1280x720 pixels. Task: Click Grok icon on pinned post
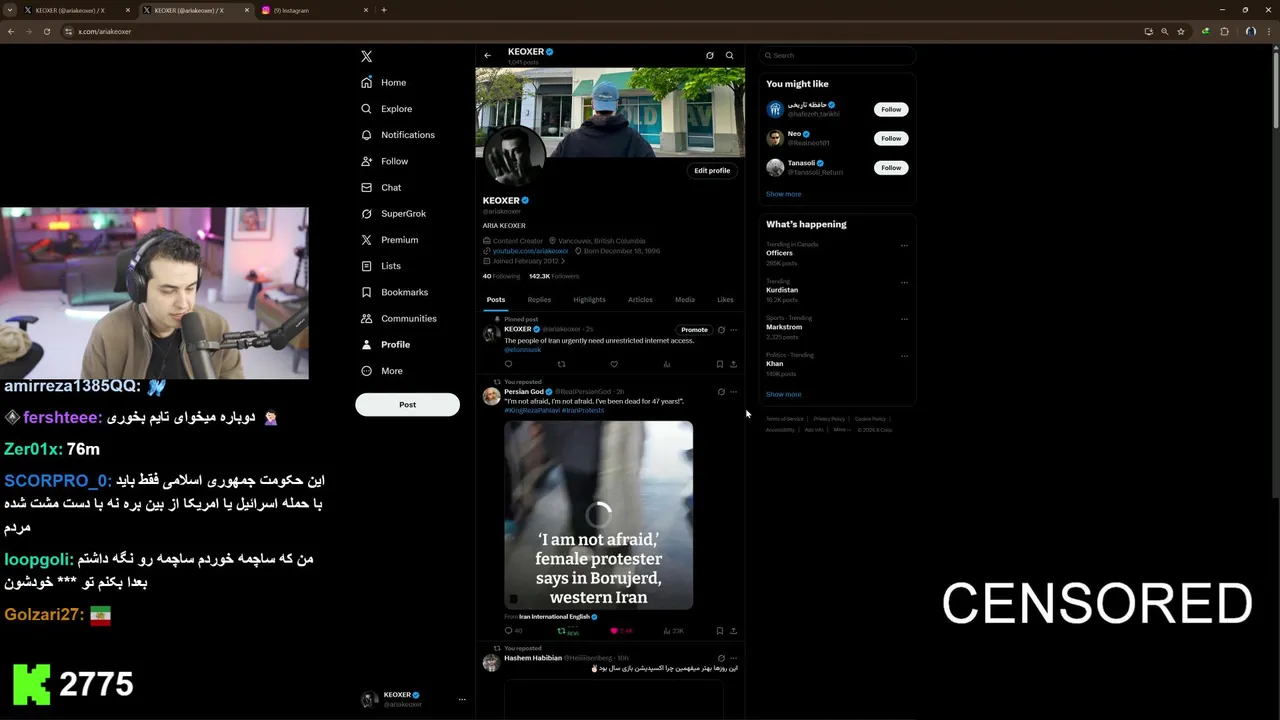(x=721, y=330)
